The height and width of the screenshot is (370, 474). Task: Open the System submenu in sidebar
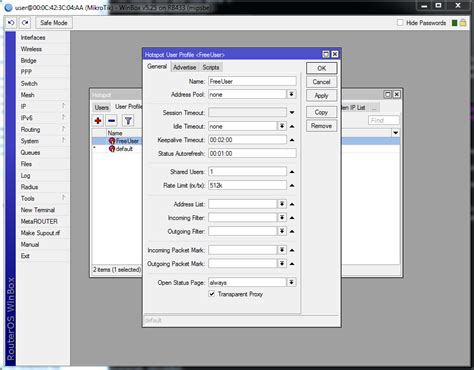click(x=43, y=141)
